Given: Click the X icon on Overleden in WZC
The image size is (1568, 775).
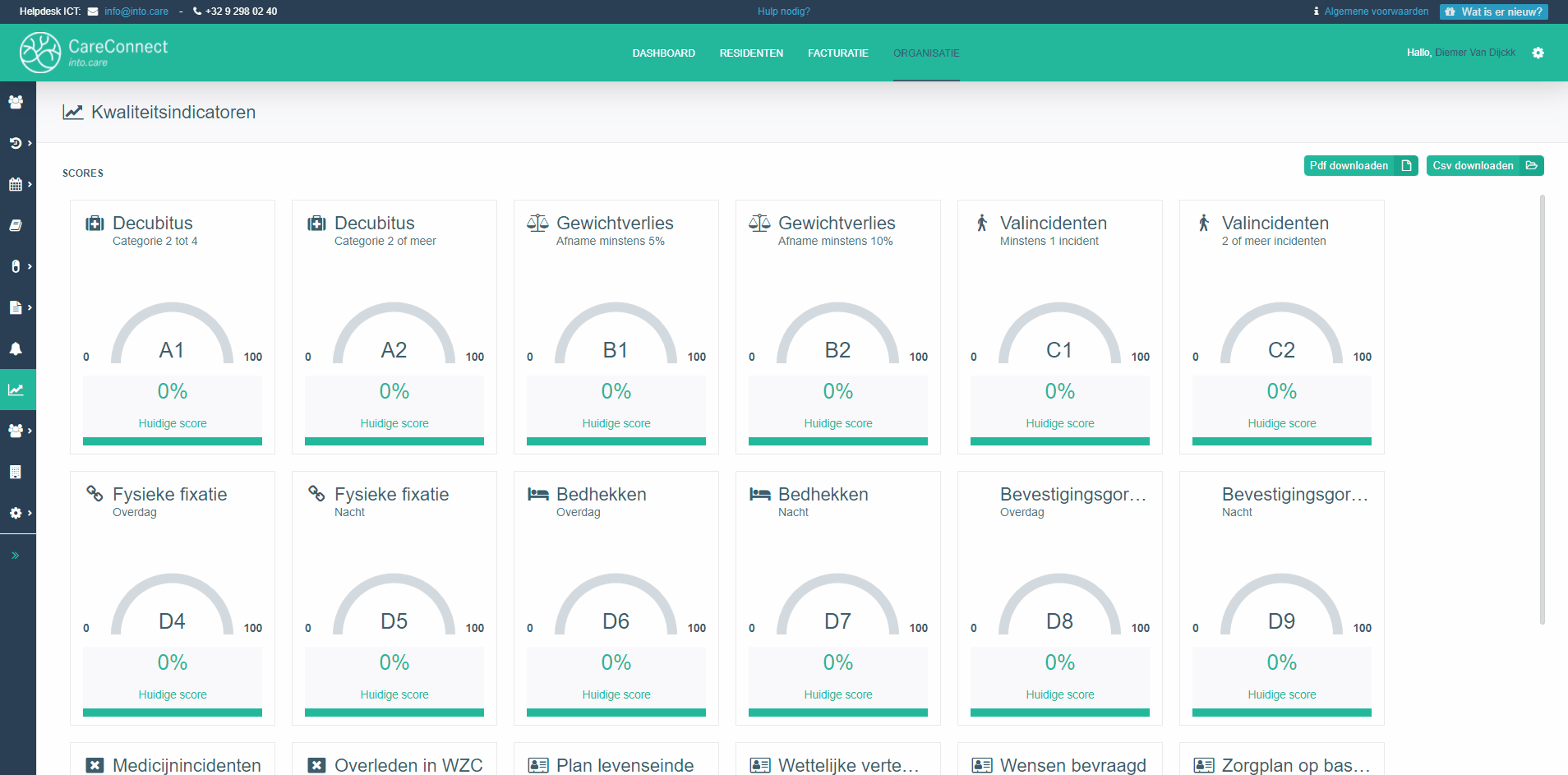Looking at the screenshot, I should [x=317, y=765].
